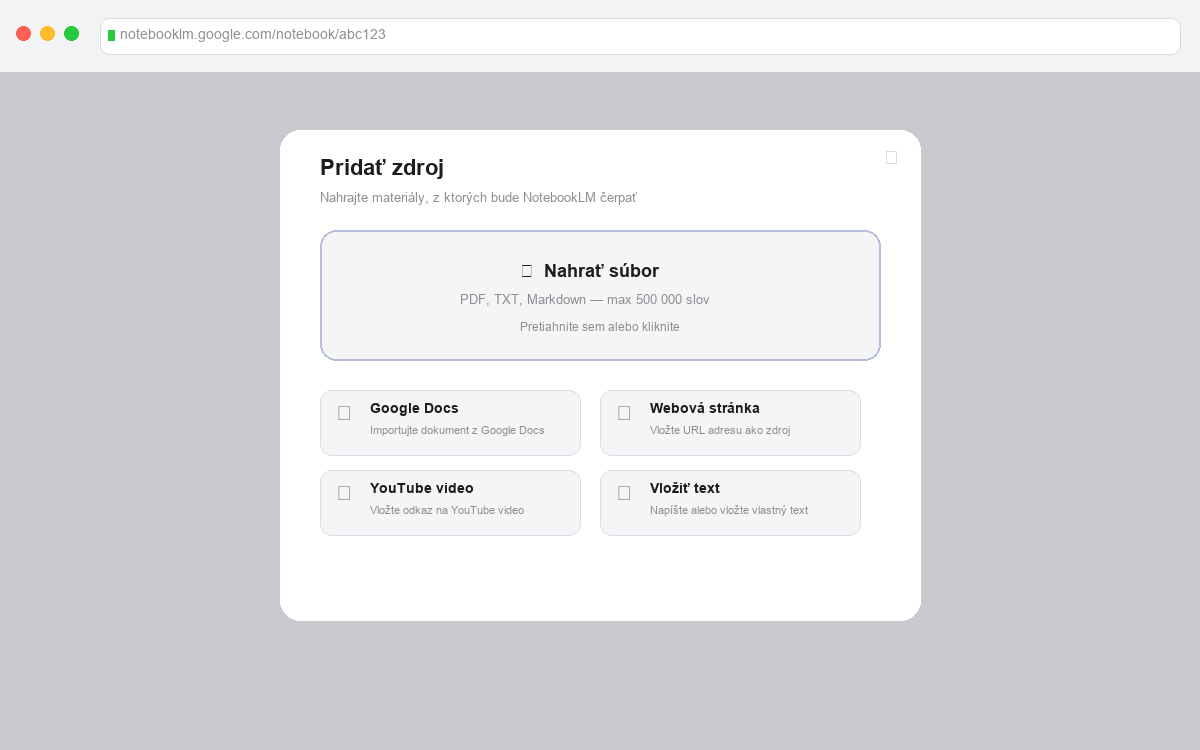
Task: Add a Webová stránka source
Action: coord(730,422)
